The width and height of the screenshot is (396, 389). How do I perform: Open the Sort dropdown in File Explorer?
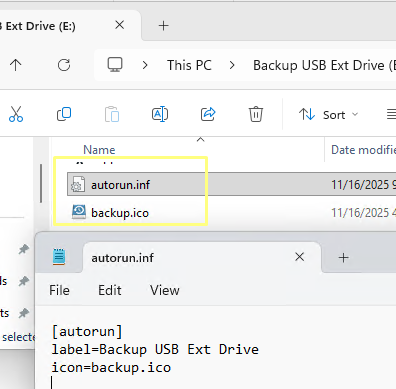point(329,115)
